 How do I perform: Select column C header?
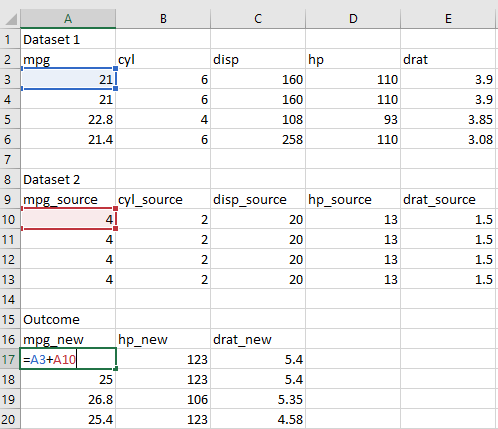(258, 19)
